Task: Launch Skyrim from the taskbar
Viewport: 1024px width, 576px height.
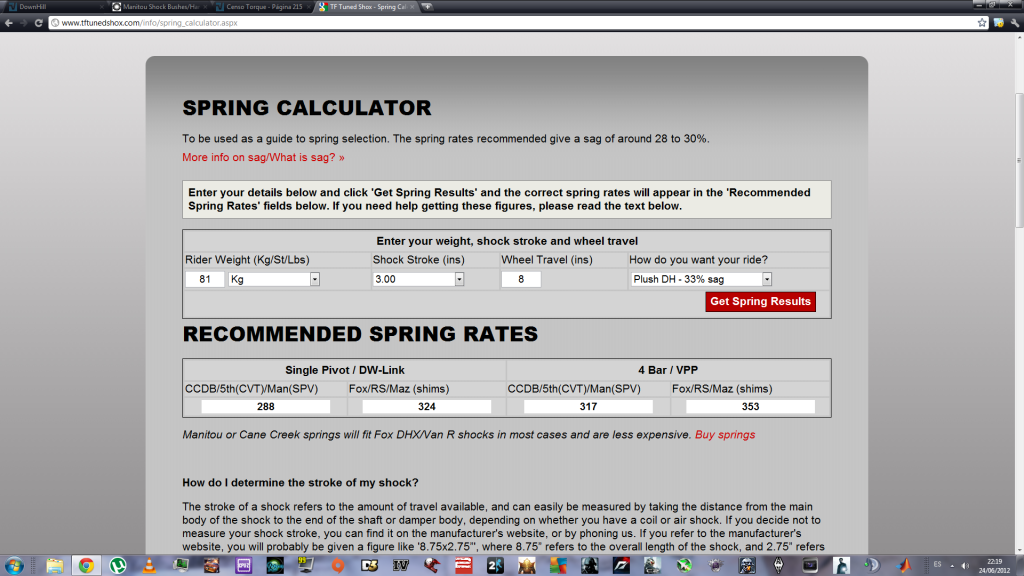Action: (x=778, y=566)
